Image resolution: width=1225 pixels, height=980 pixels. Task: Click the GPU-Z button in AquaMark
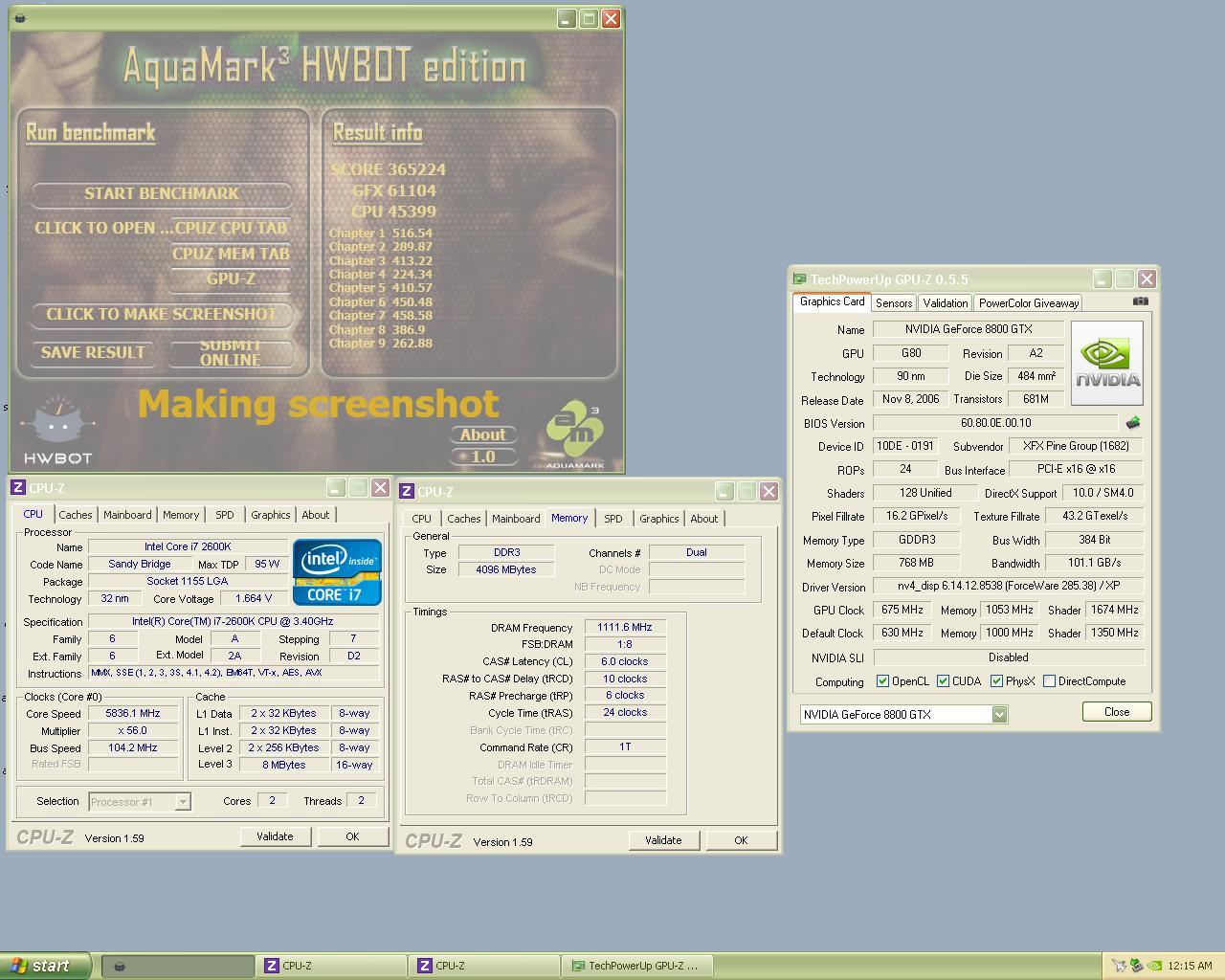(x=231, y=279)
